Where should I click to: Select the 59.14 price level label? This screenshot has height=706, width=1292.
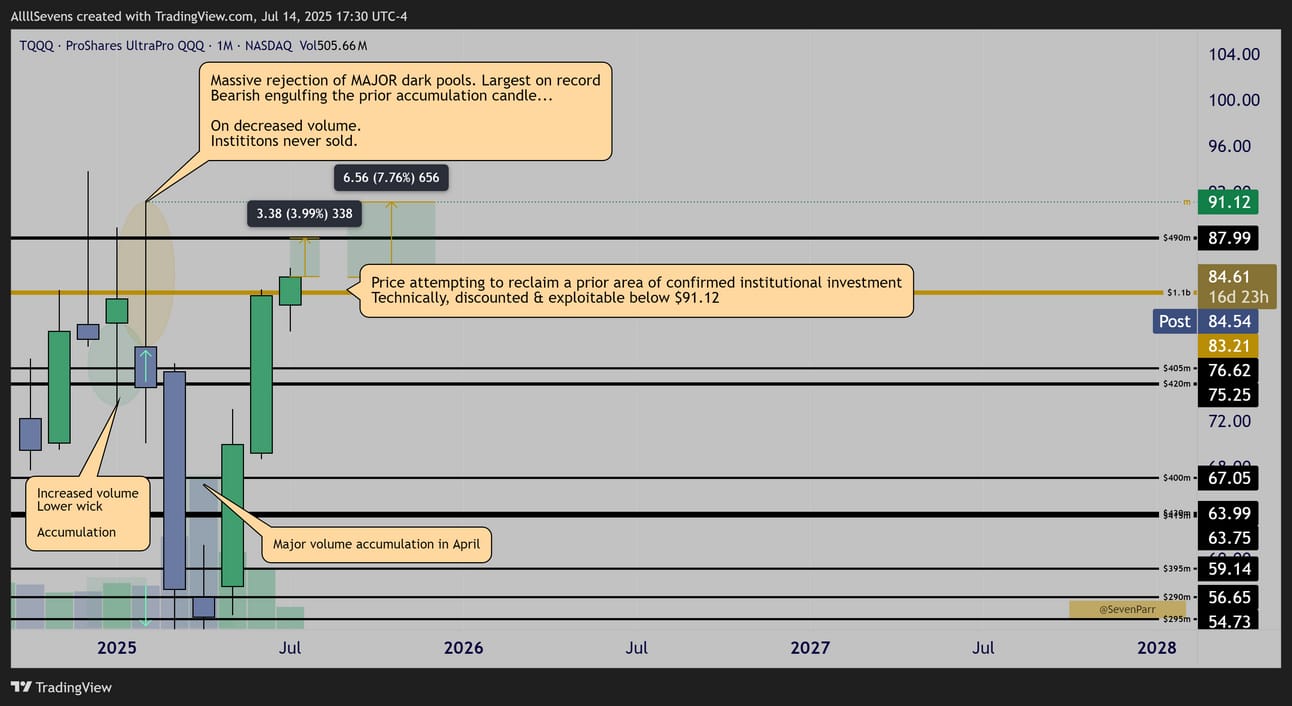[1228, 569]
